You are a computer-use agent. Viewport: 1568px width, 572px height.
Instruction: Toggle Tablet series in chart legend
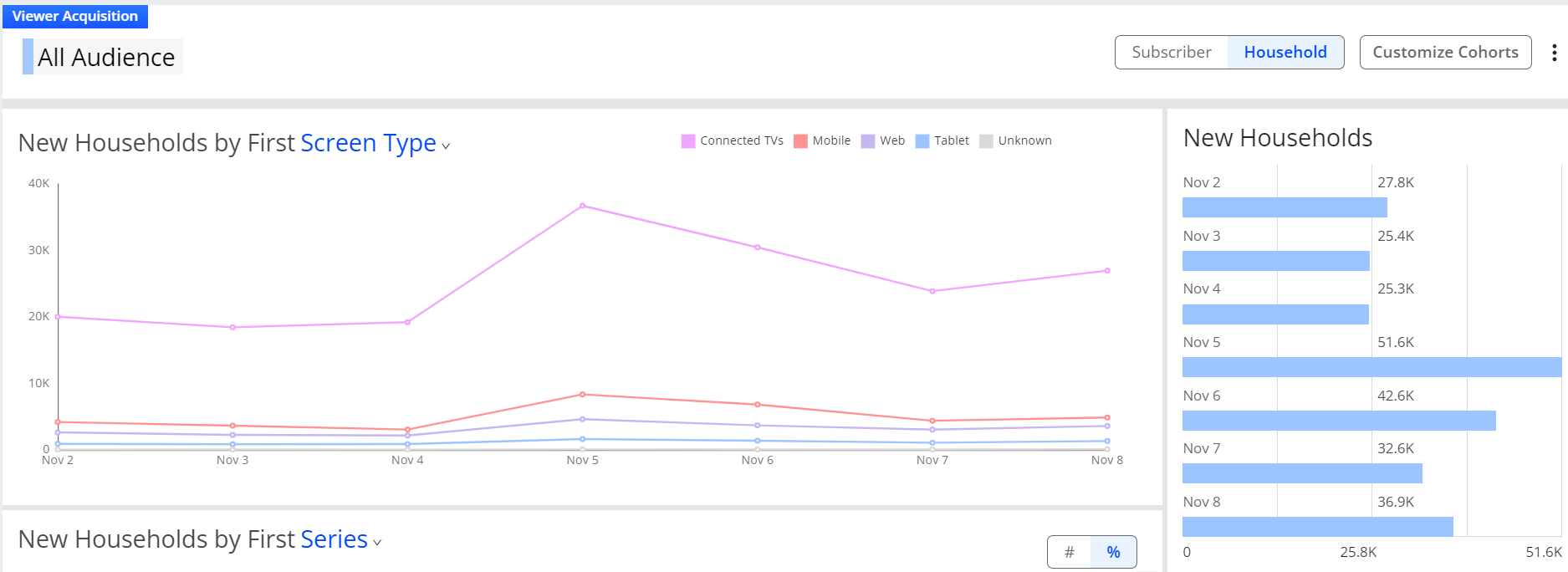point(942,140)
